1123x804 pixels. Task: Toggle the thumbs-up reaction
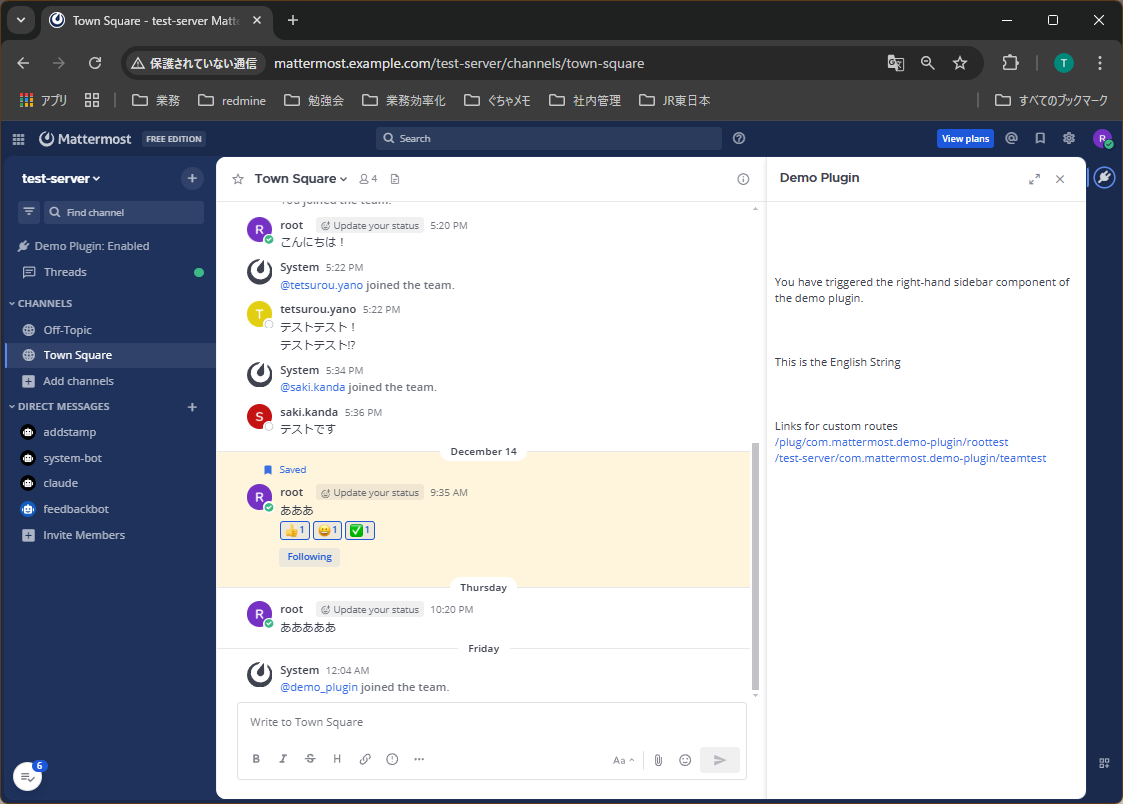click(x=294, y=531)
